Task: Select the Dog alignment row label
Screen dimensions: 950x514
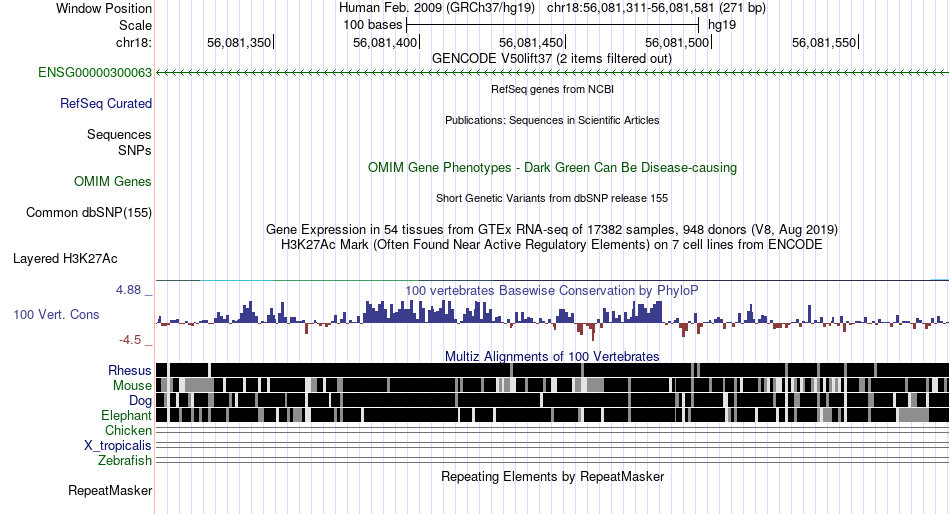Action: (x=140, y=401)
